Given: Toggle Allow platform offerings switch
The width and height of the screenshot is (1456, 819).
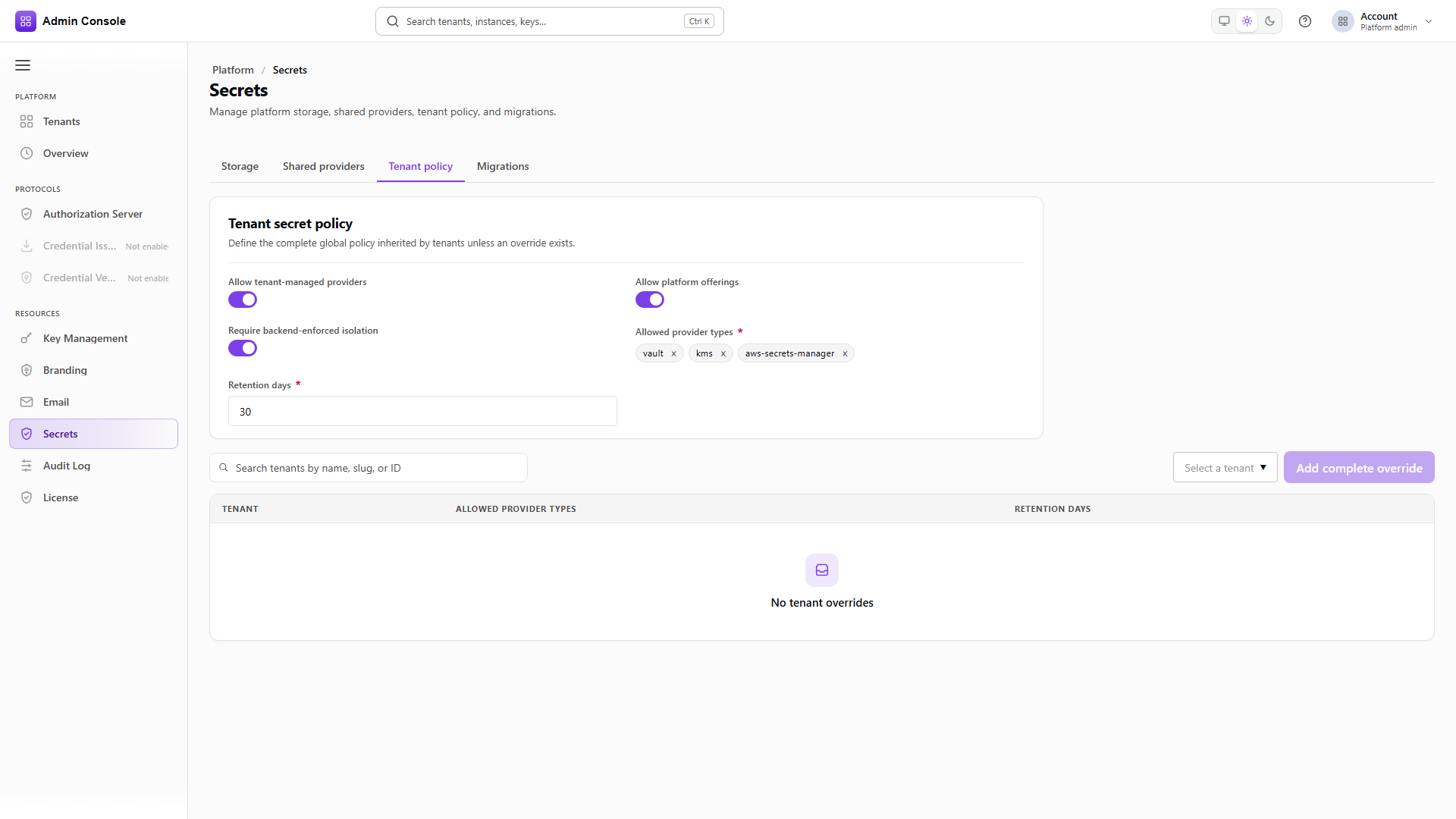Looking at the screenshot, I should click(x=650, y=300).
